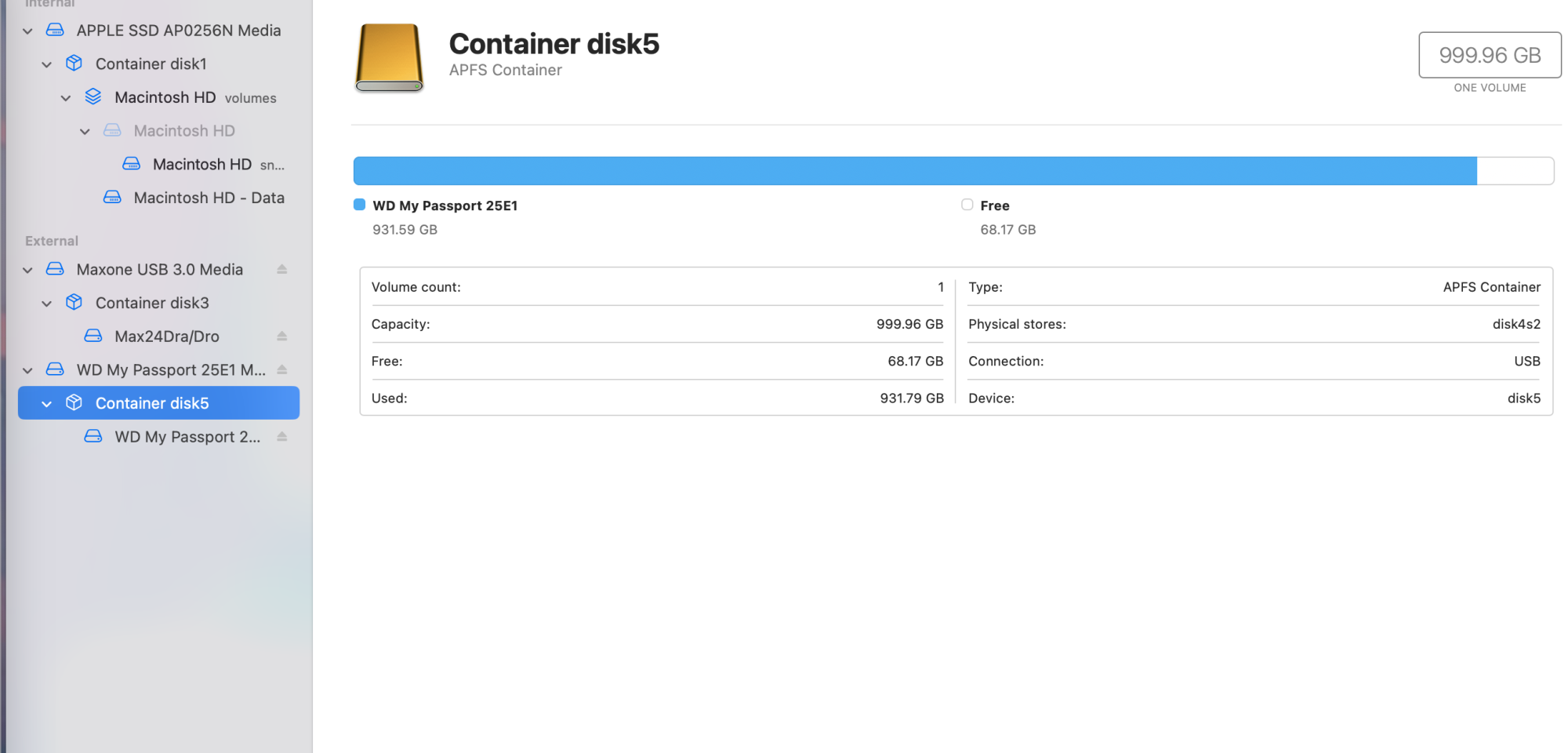Screen dimensions: 1568x753
Task: Click the WD My Passport 25E1 Media disk icon
Action: click(55, 369)
